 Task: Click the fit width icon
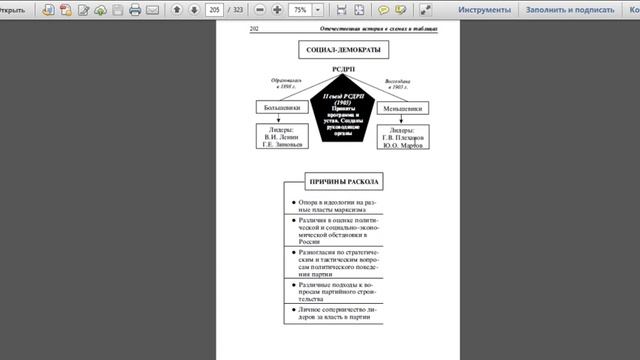341,10
